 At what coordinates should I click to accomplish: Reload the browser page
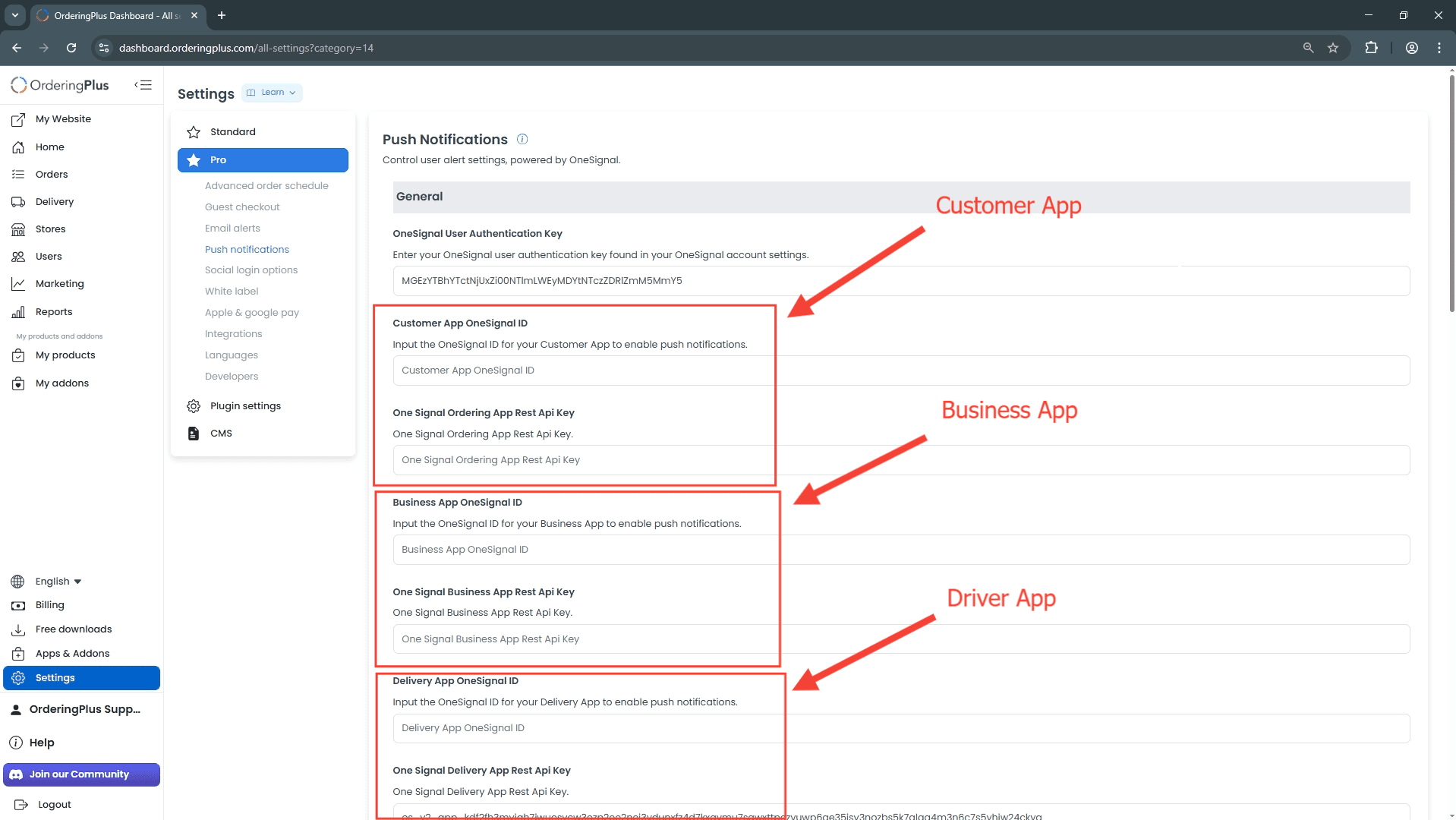(x=71, y=48)
